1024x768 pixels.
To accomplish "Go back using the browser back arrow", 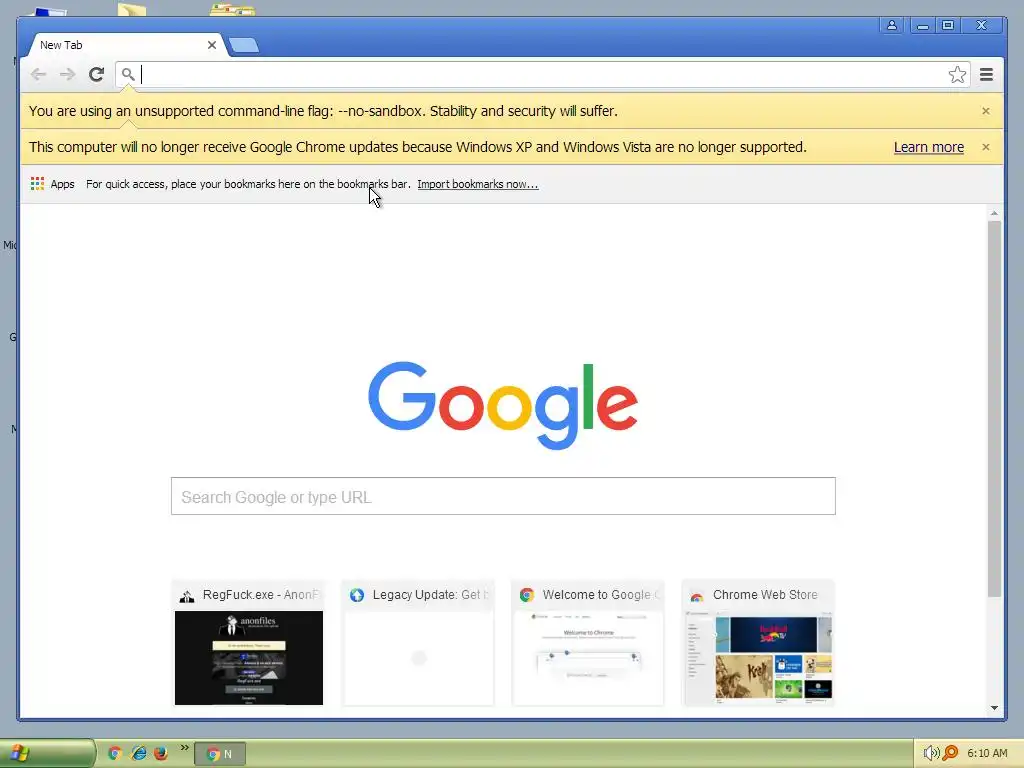I will coord(39,74).
